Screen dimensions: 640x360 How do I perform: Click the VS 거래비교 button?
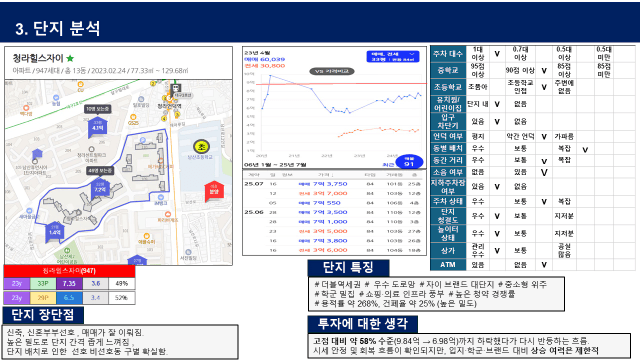click(332, 71)
